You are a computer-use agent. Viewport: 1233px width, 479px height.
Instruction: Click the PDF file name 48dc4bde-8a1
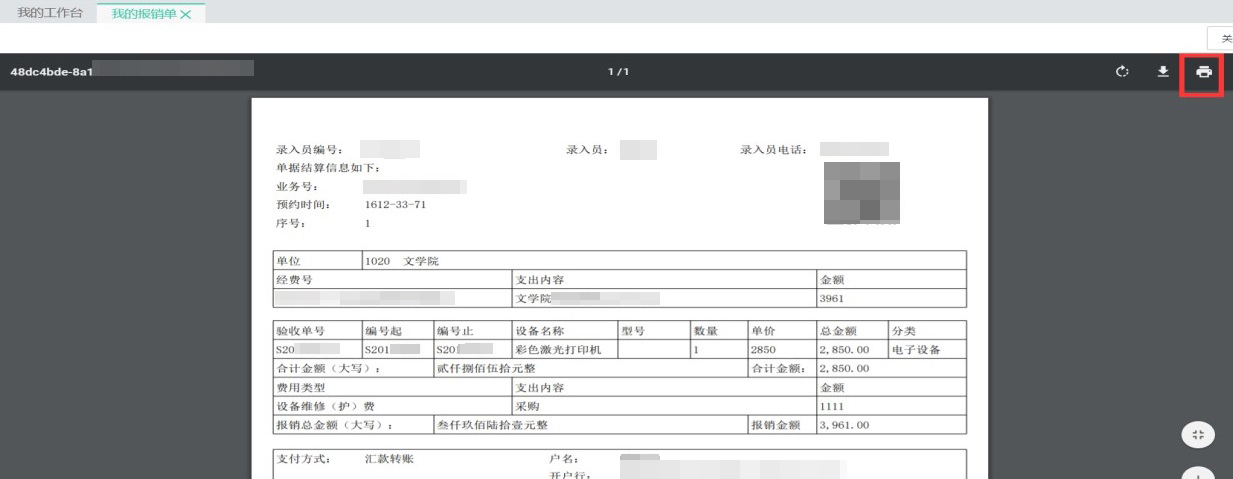(51, 72)
